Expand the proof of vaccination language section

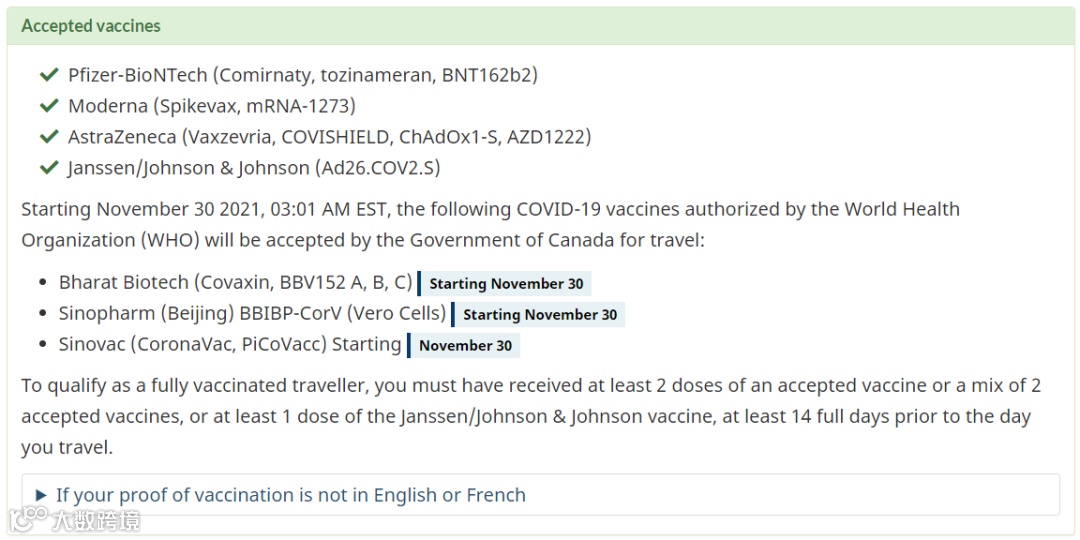click(541, 495)
